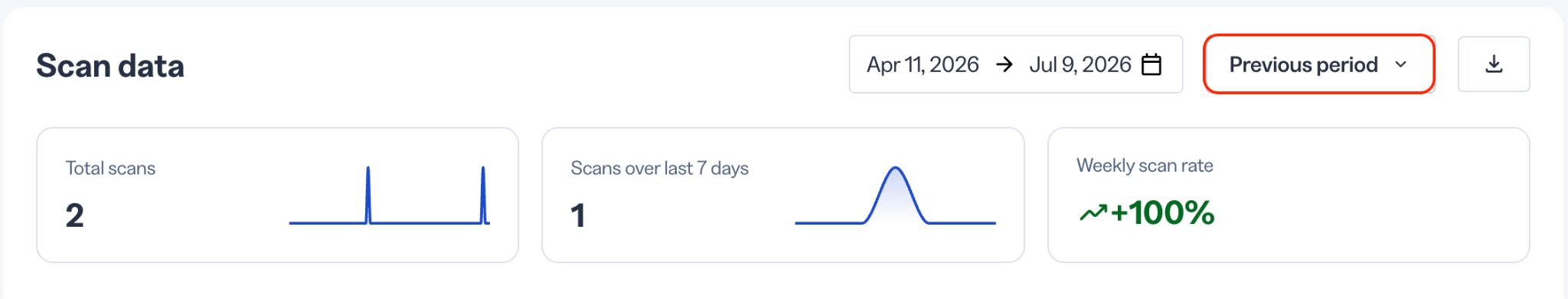Screen dimensions: 1568x299
Task: Click the download export icon button
Action: tap(1493, 64)
